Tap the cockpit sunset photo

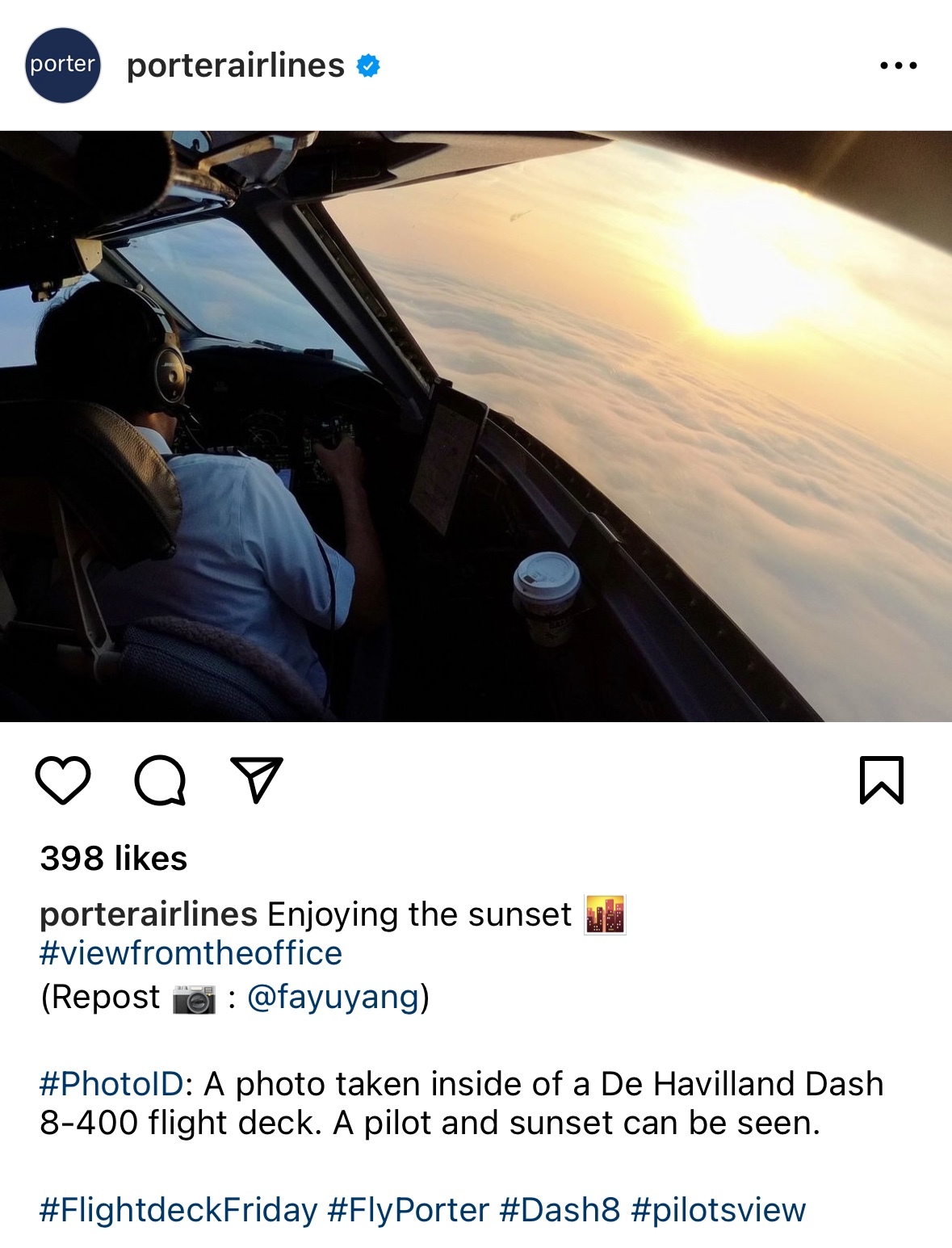476,427
